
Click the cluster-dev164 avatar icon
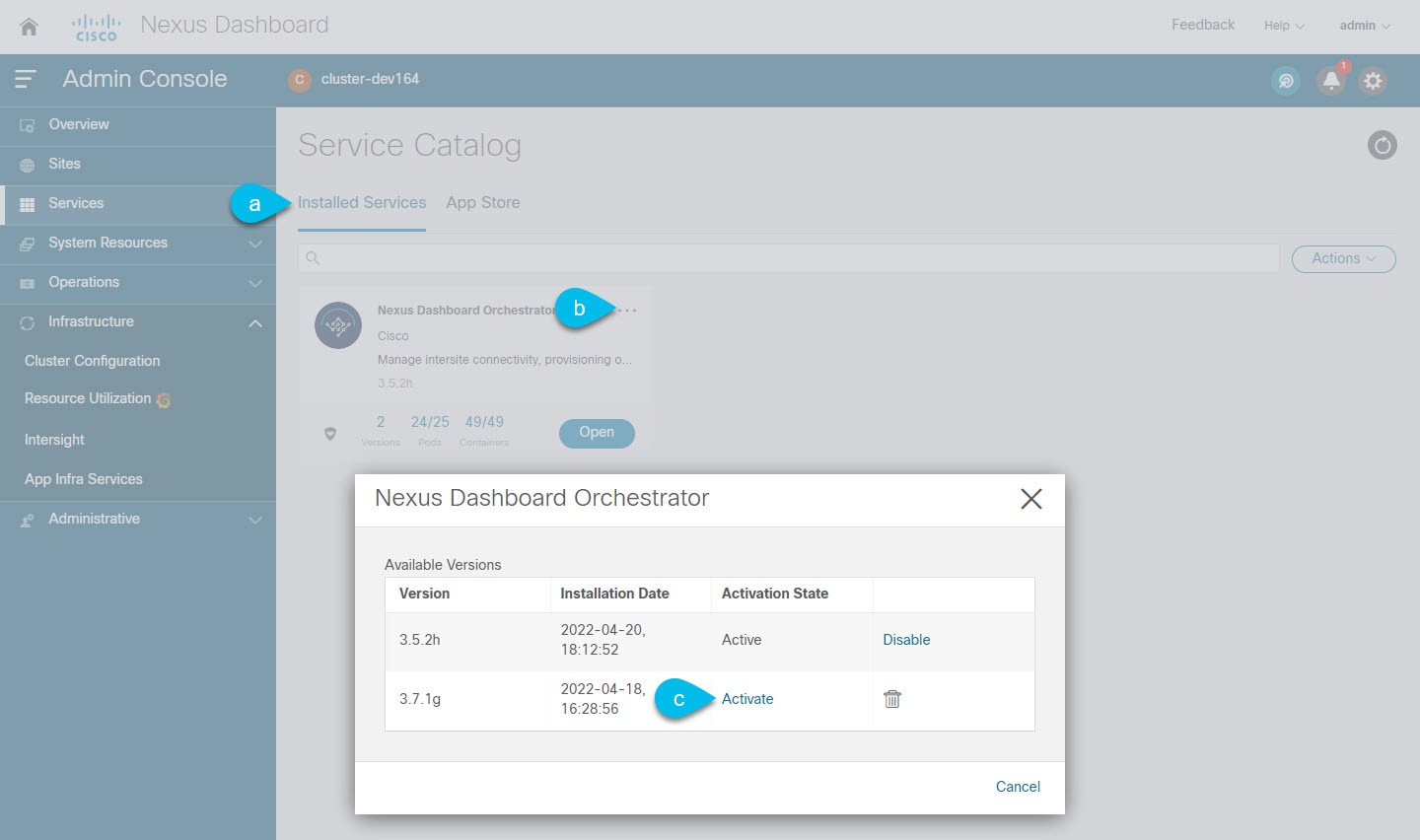click(300, 80)
